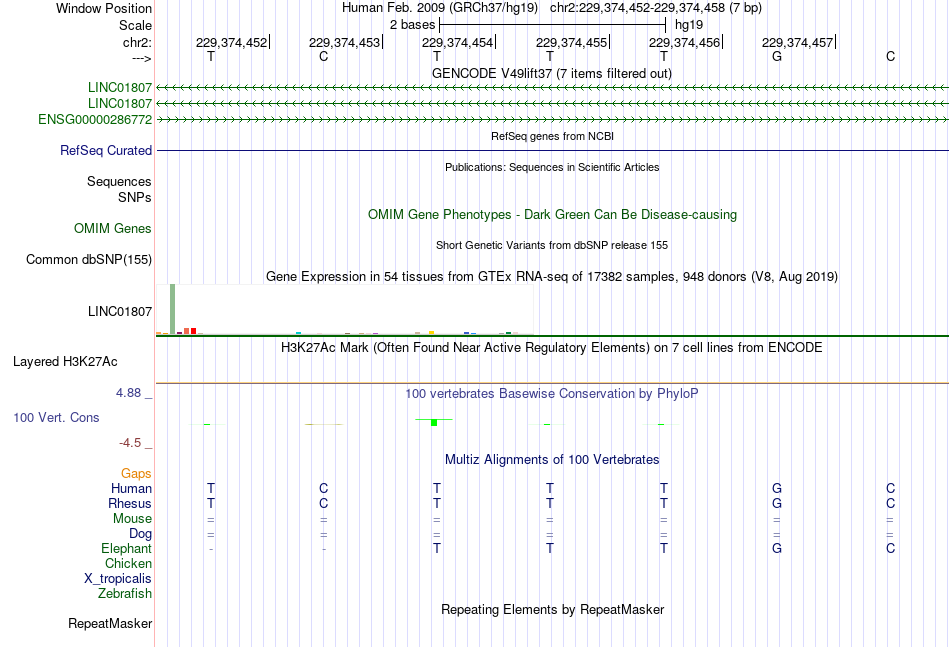Click position label 229,374,452
The image size is (950, 647).
tap(231, 42)
